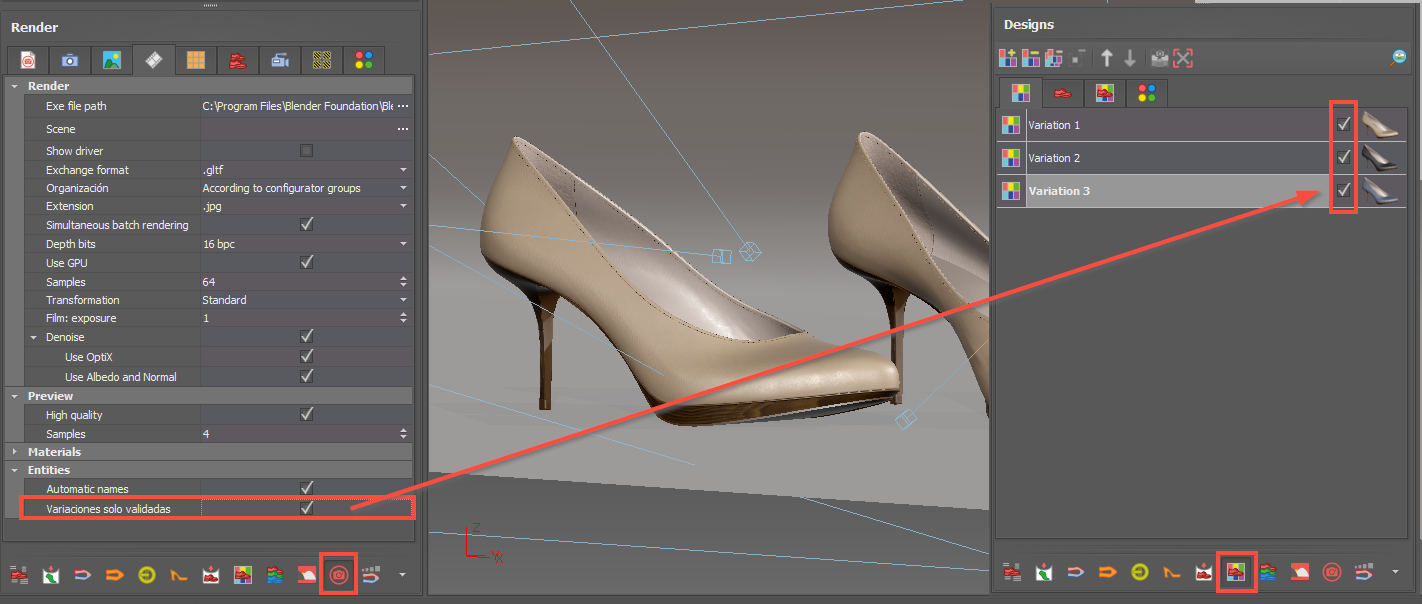Screen dimensions: 1422x604
Task: Click the move up arrow in Designs toolbar
Action: (1106, 59)
